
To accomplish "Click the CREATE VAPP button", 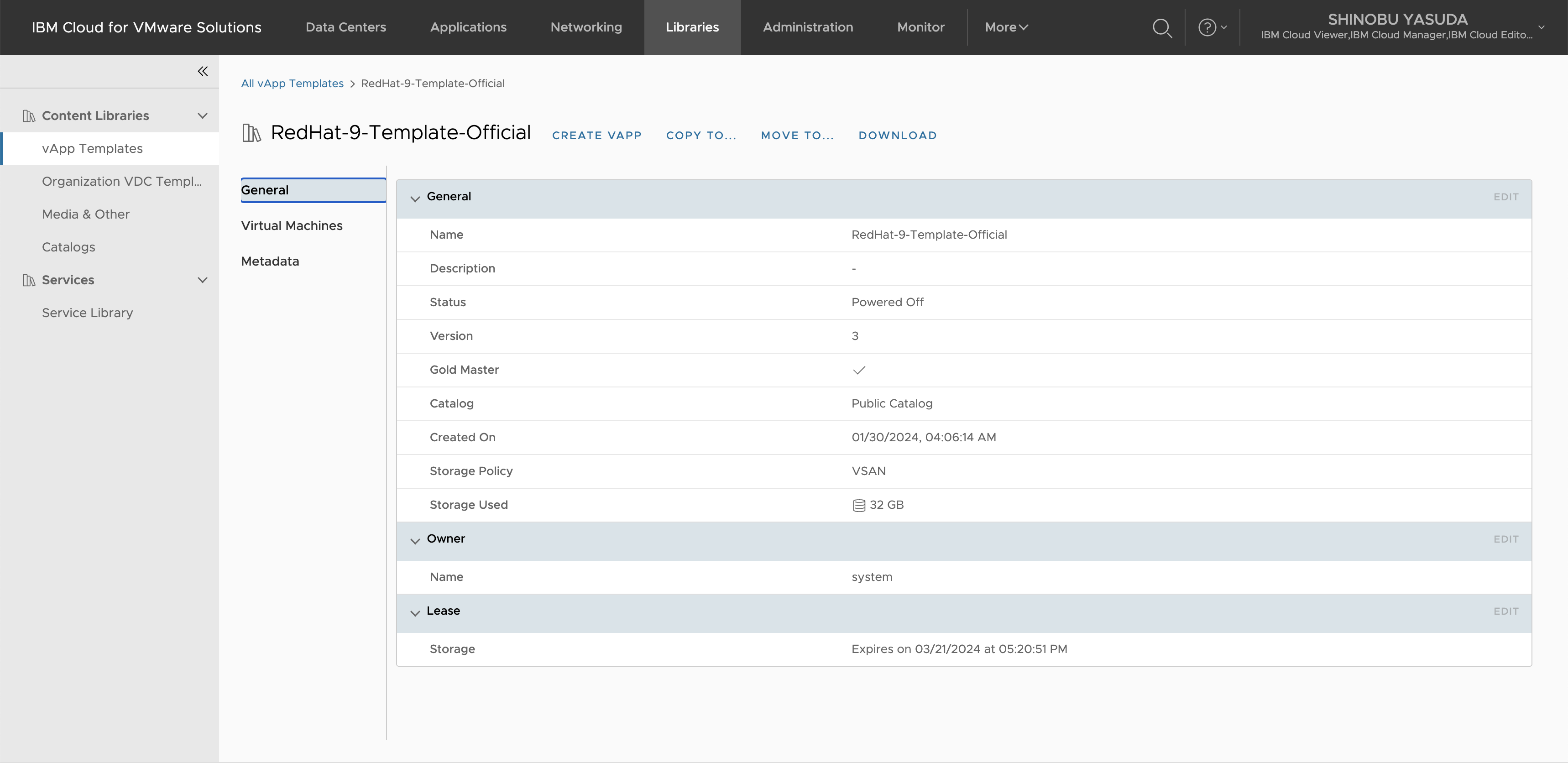I will 596,136.
